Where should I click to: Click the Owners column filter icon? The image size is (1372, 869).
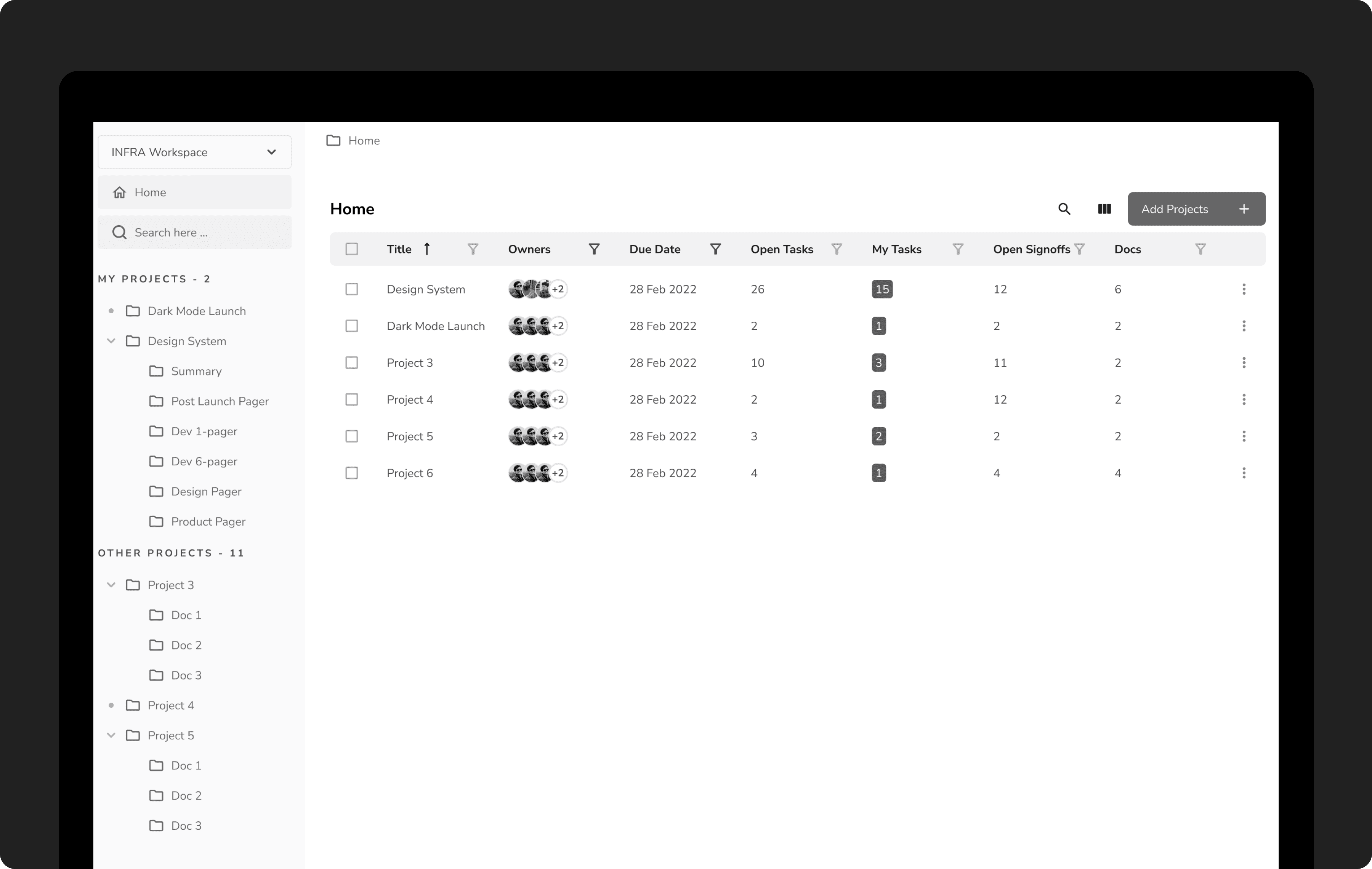point(594,249)
